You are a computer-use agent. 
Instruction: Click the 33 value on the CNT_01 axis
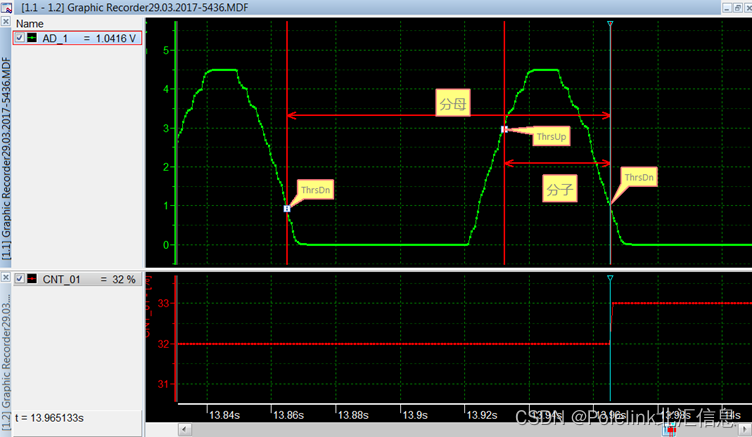[163, 303]
